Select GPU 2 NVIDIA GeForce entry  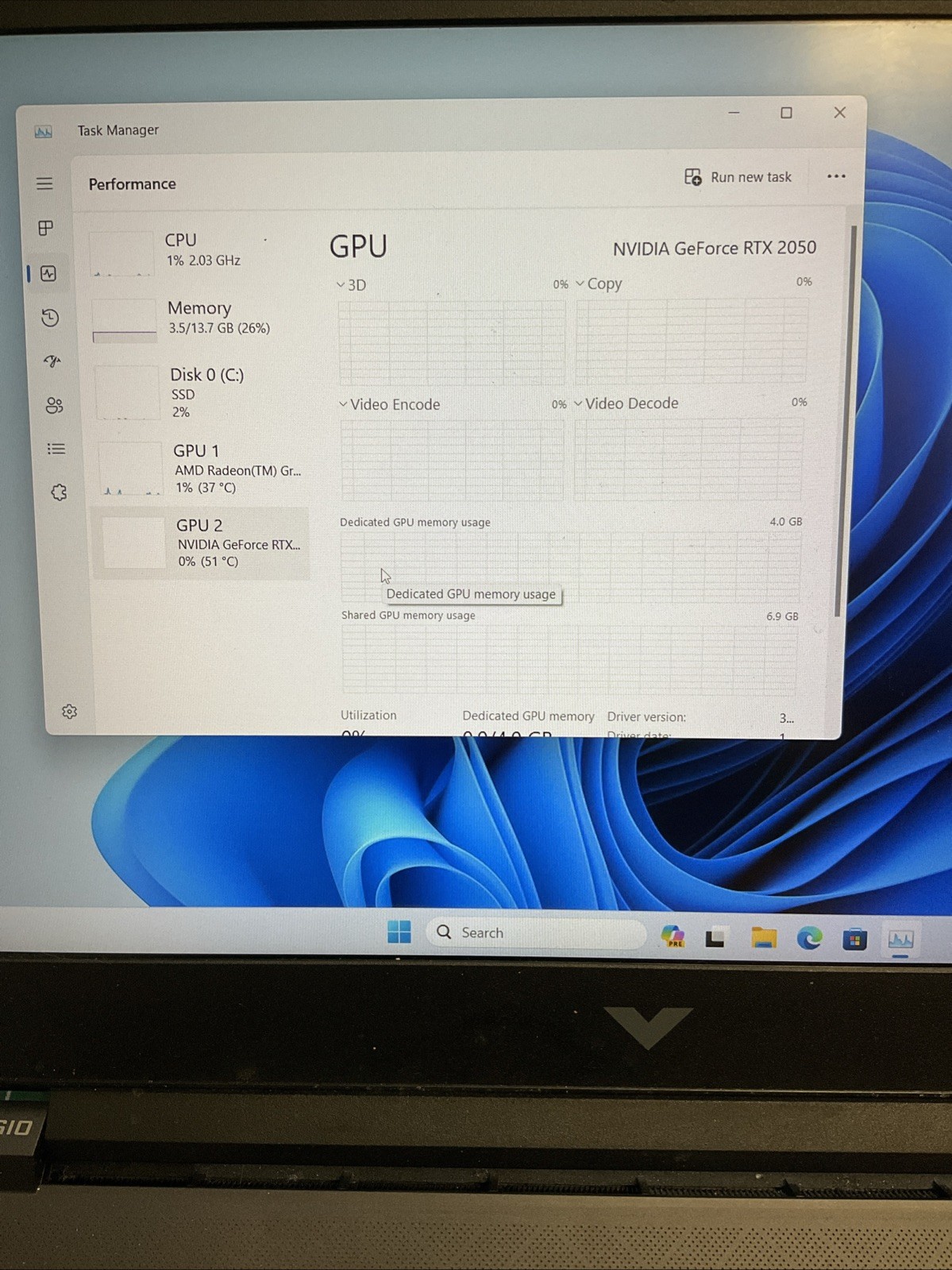point(201,543)
